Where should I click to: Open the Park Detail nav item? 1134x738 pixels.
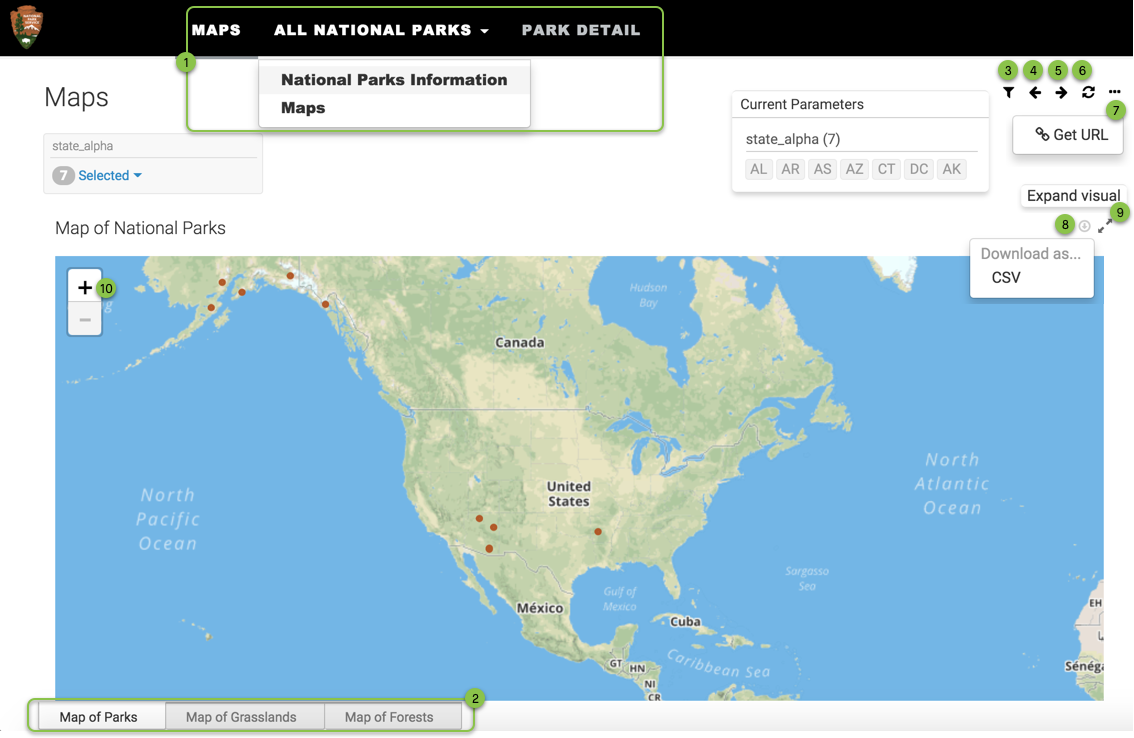pyautogui.click(x=581, y=30)
